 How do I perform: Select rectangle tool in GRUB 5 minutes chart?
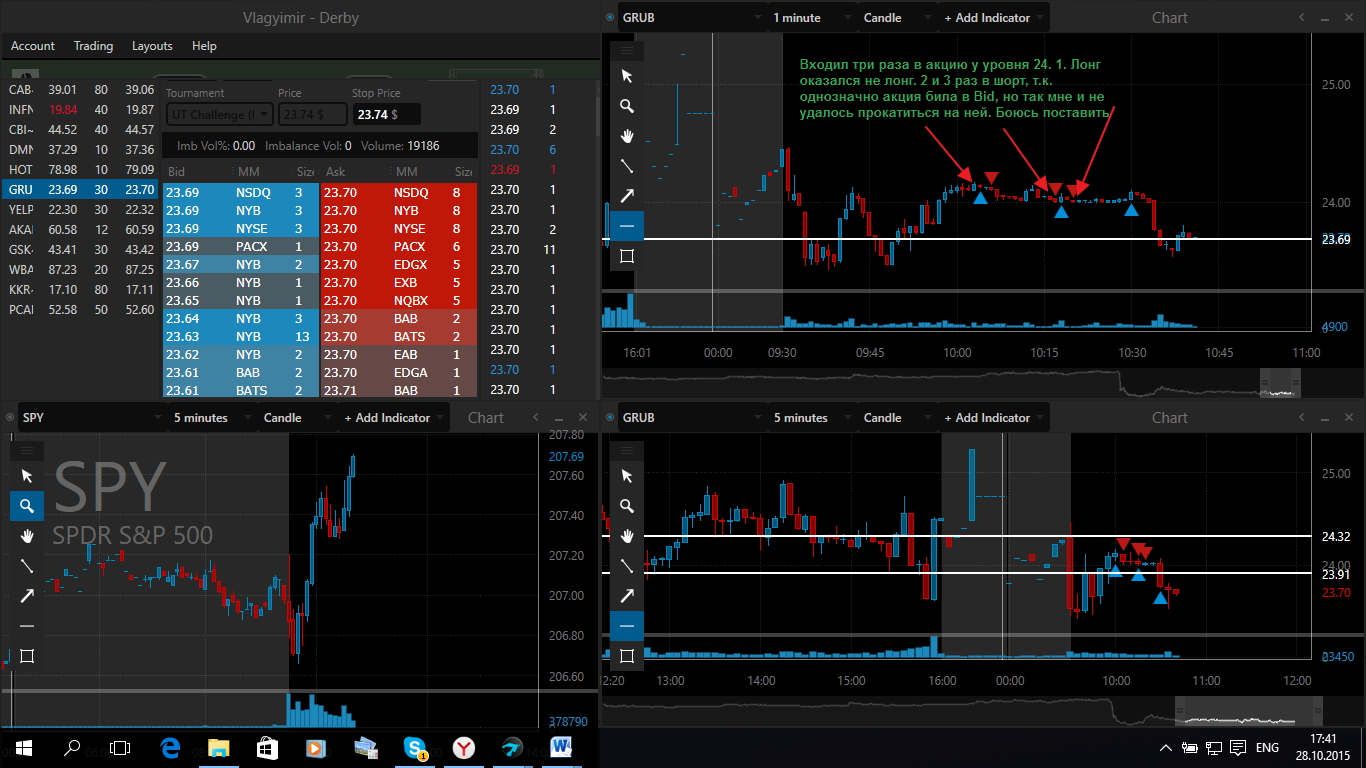(x=627, y=656)
